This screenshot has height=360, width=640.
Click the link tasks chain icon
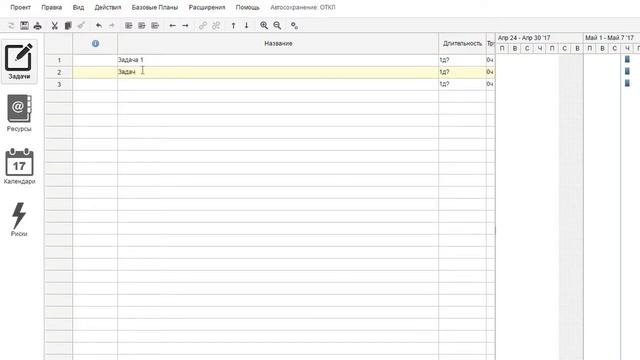[x=202, y=26]
